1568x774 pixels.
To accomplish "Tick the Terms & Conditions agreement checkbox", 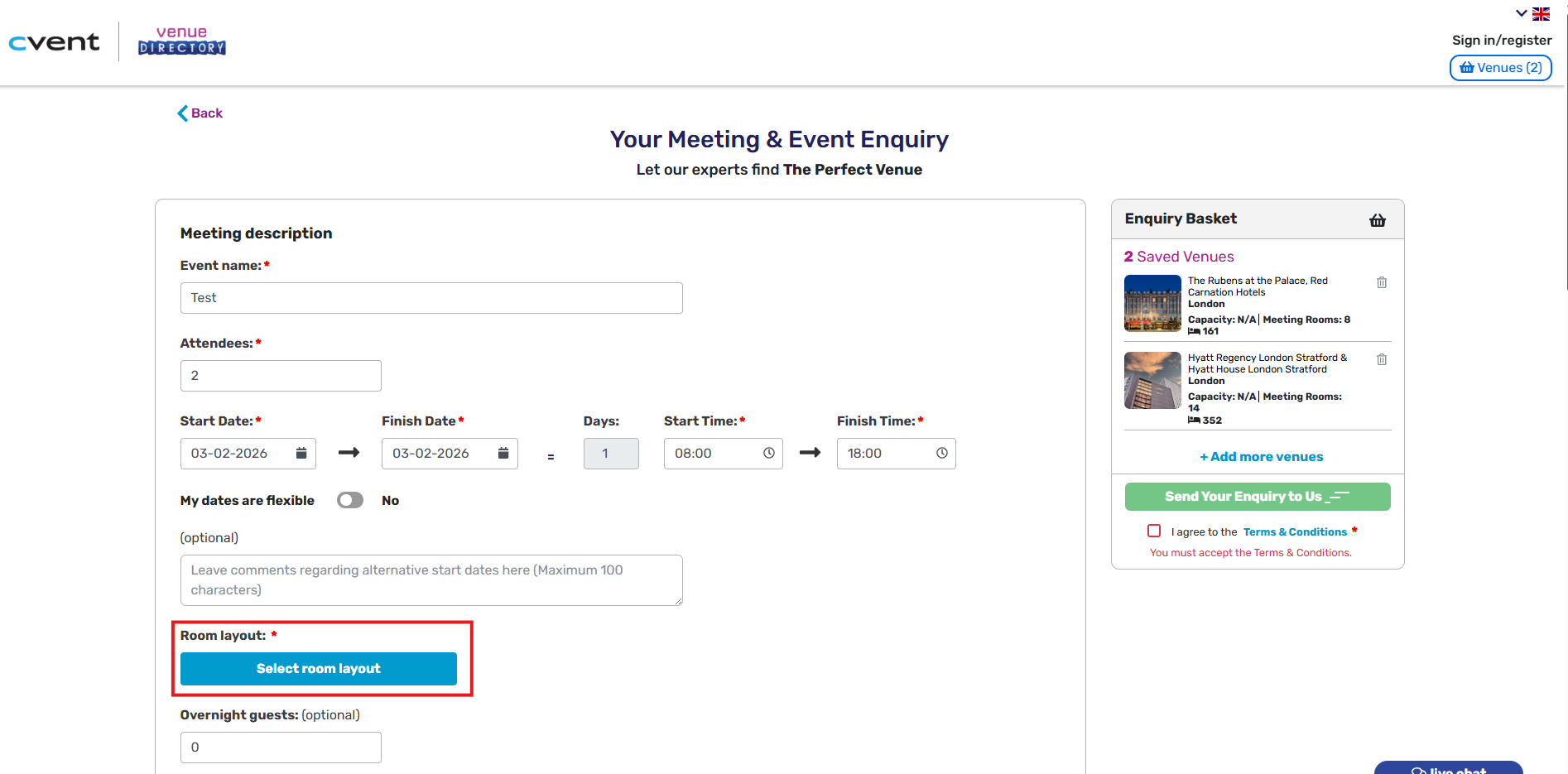I will (x=1154, y=531).
